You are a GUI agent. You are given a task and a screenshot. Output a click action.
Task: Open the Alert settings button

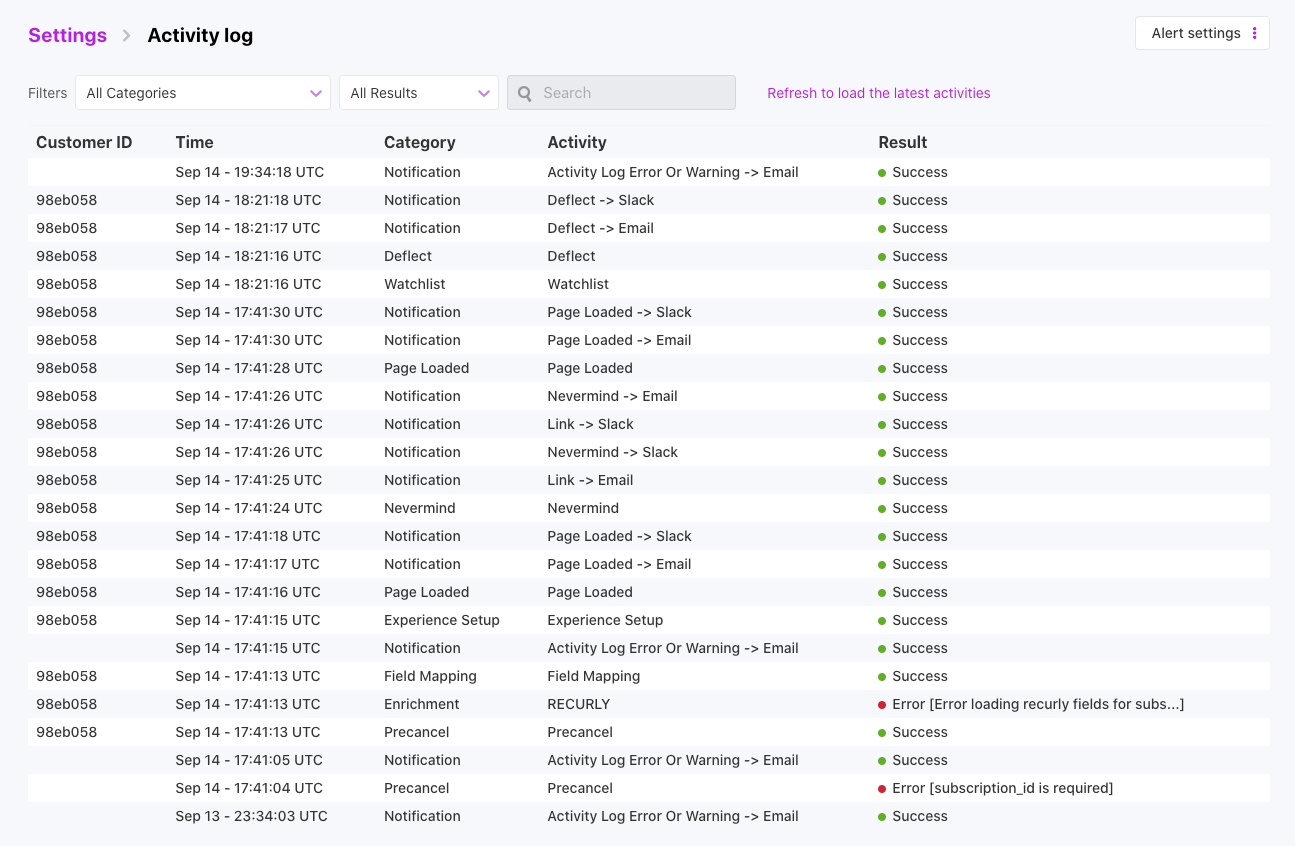pyautogui.click(x=1196, y=32)
